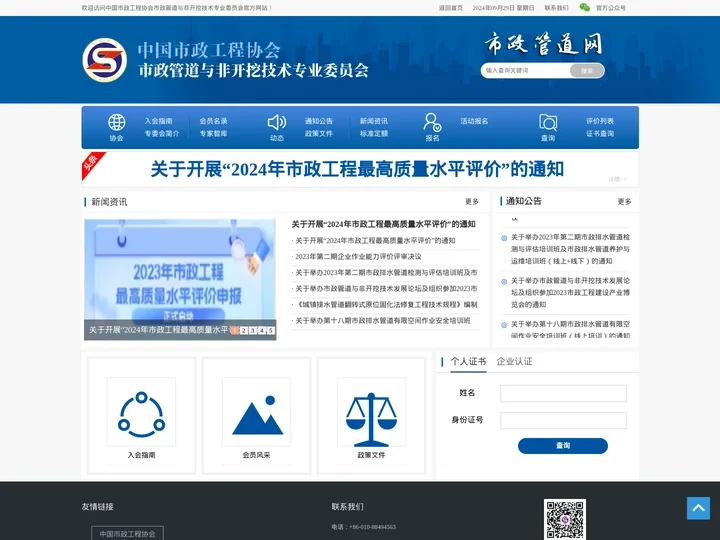Select slide 5 in the news carousel
Screen dimensions: 720x540
pos(270,331)
